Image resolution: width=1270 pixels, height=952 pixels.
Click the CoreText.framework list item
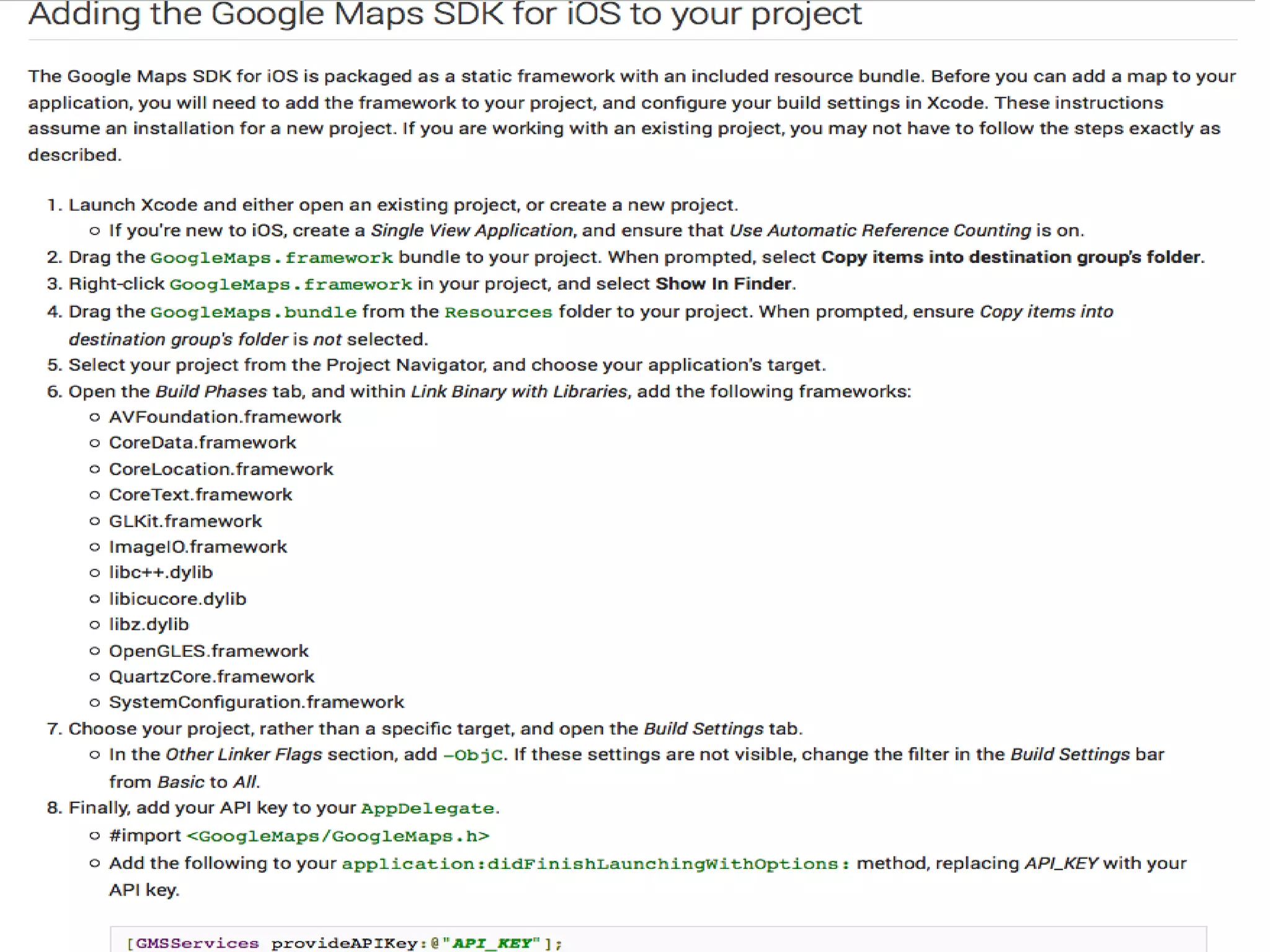point(200,495)
